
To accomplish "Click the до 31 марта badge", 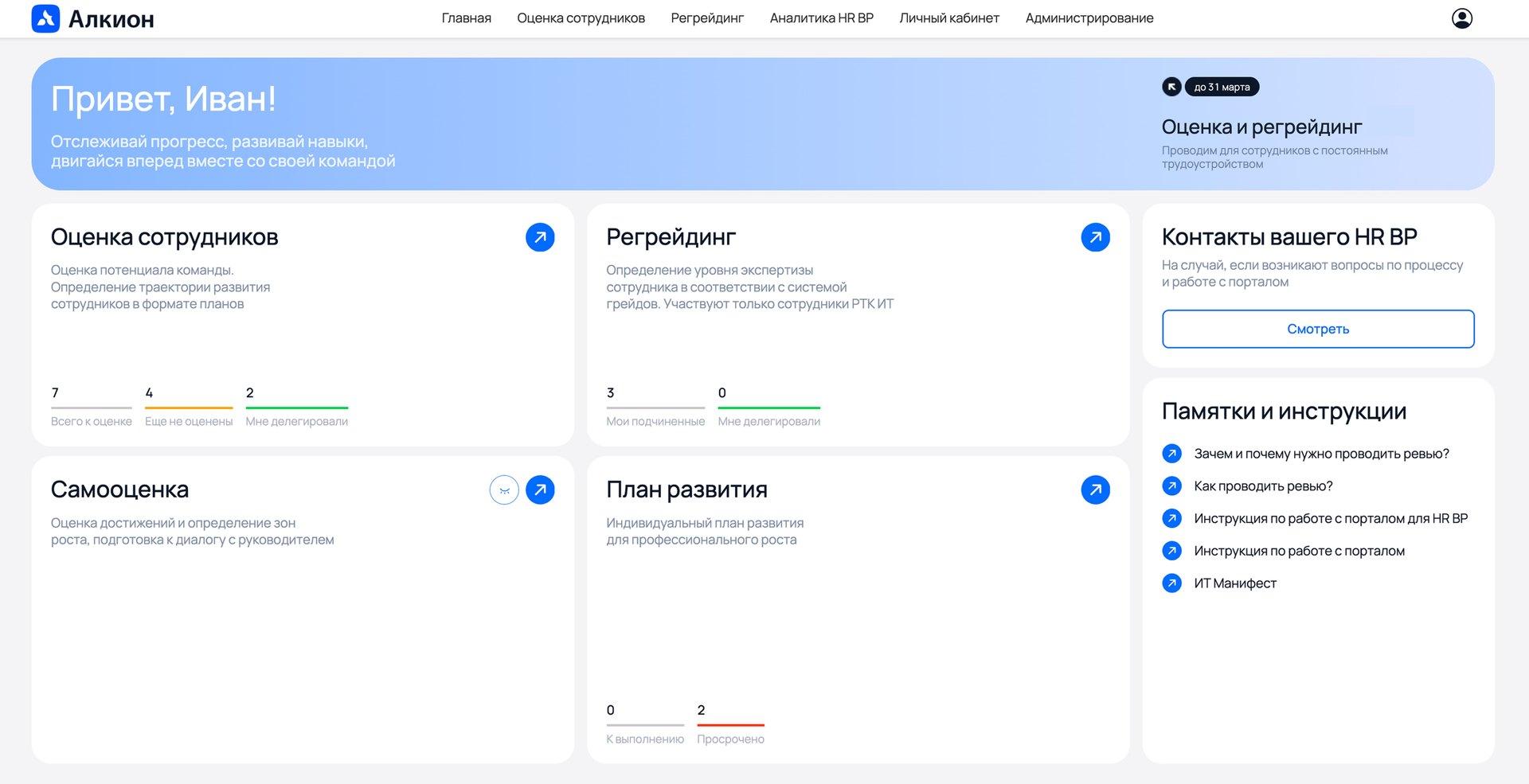I will (1222, 87).
